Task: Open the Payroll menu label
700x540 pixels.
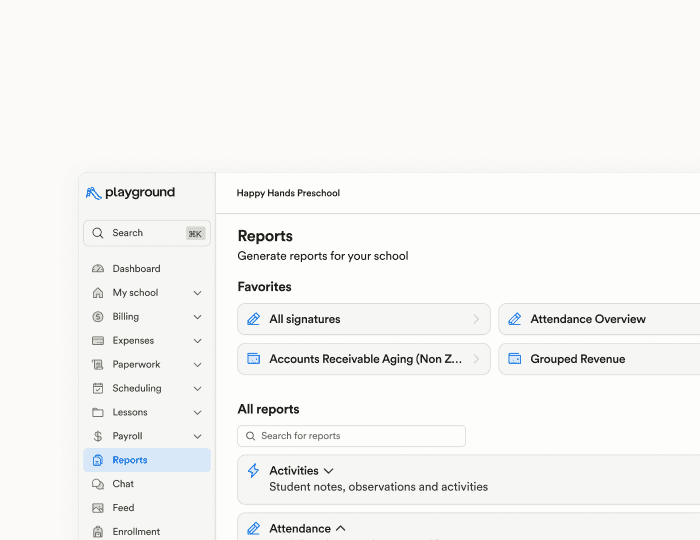Action: [127, 436]
